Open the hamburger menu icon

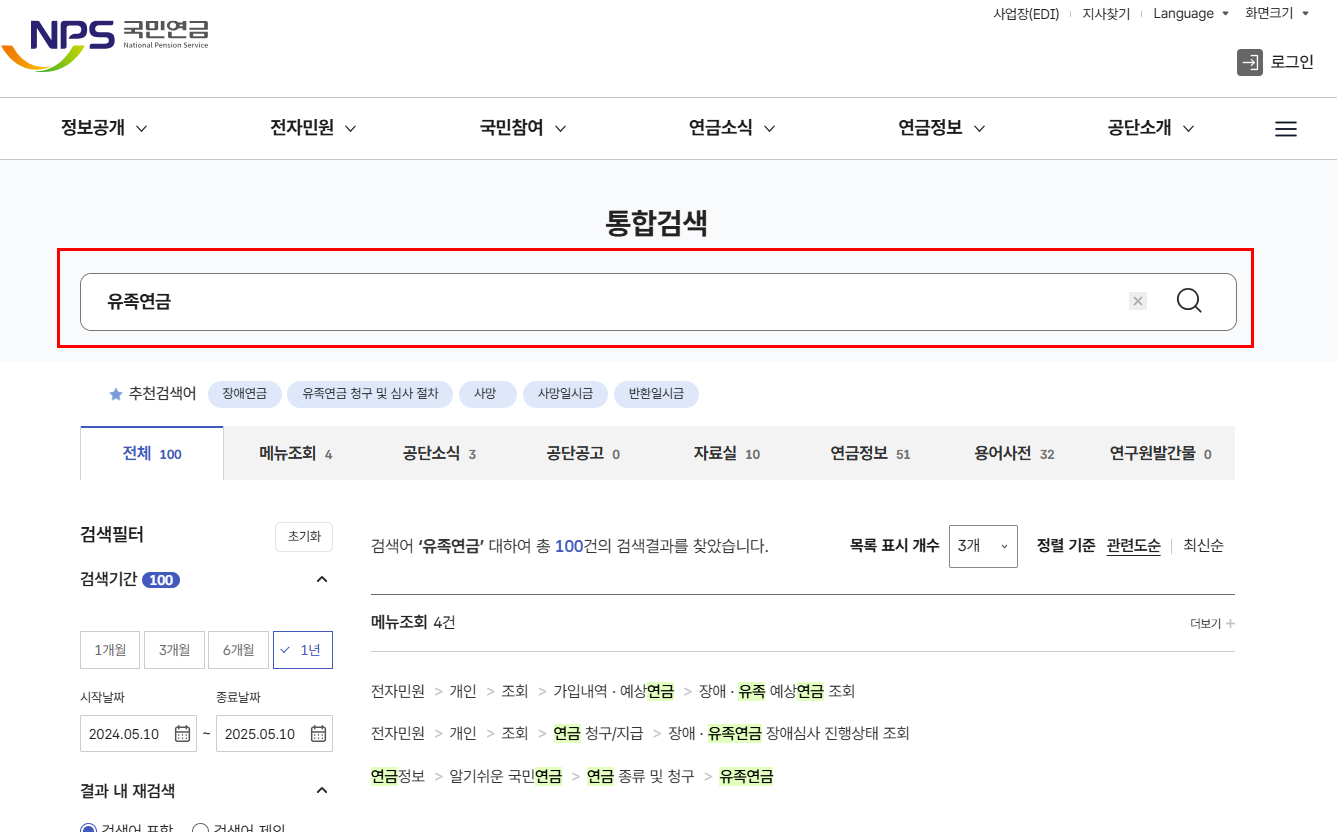[x=1286, y=128]
